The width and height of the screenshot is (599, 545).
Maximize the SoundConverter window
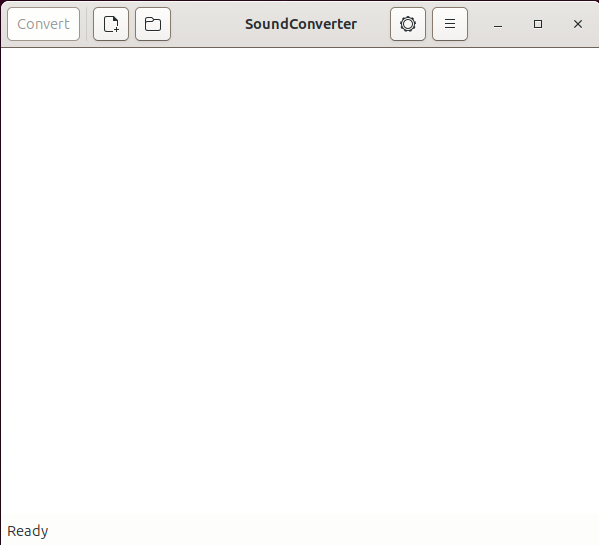coord(537,24)
